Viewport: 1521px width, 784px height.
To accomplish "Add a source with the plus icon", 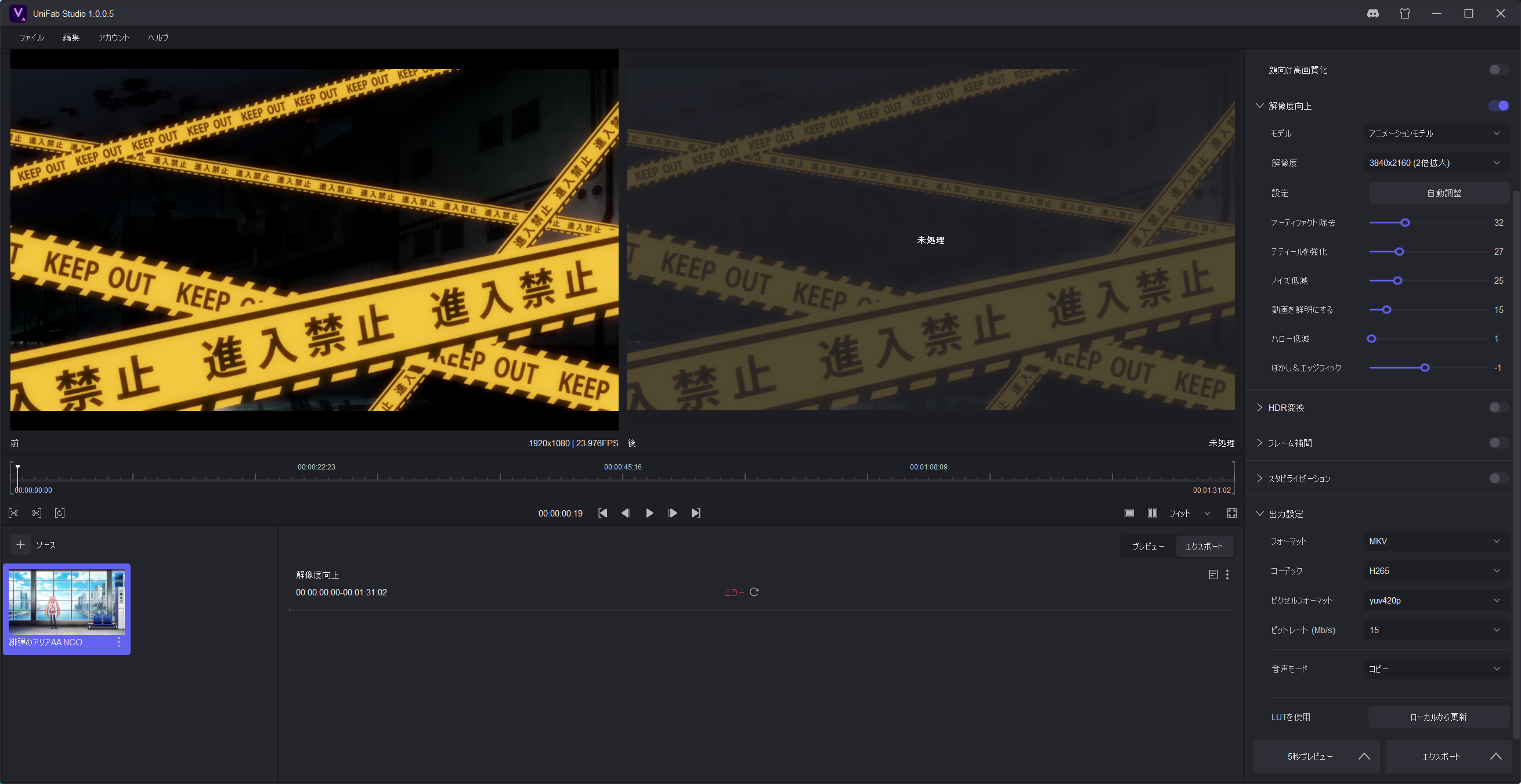I will (20, 544).
